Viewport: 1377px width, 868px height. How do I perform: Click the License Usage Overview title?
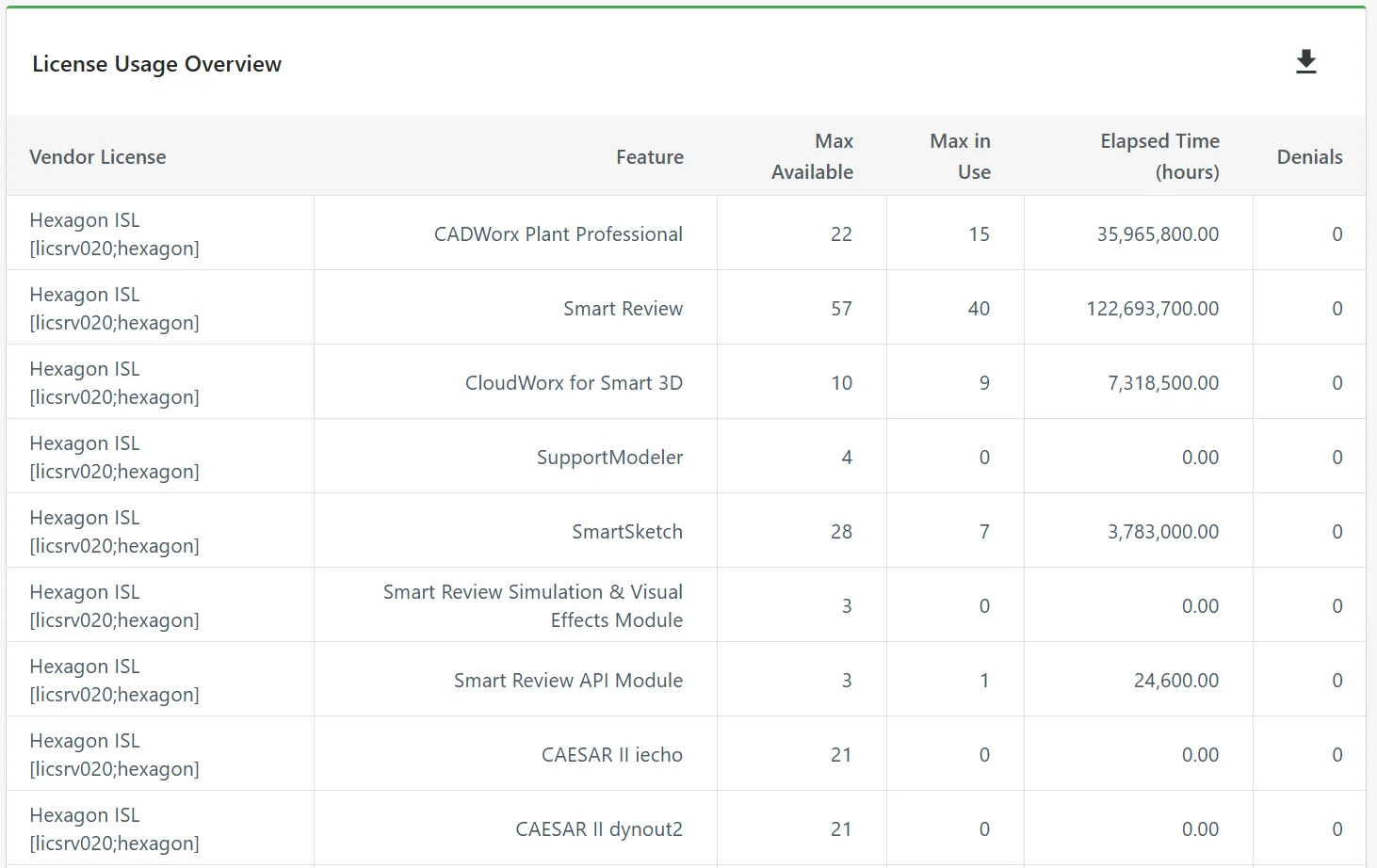pos(156,64)
